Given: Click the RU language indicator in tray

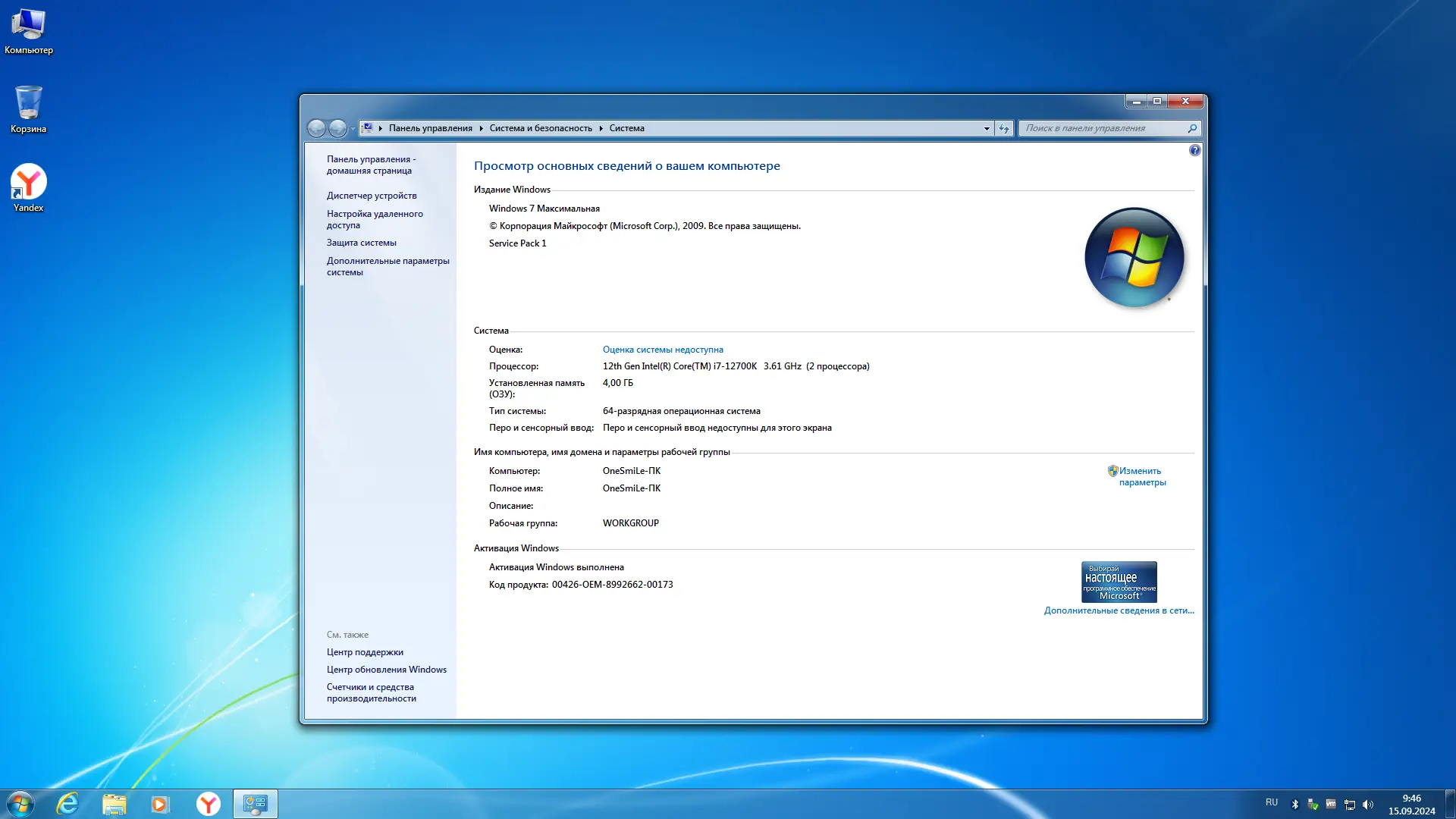Looking at the screenshot, I should click(x=1272, y=802).
